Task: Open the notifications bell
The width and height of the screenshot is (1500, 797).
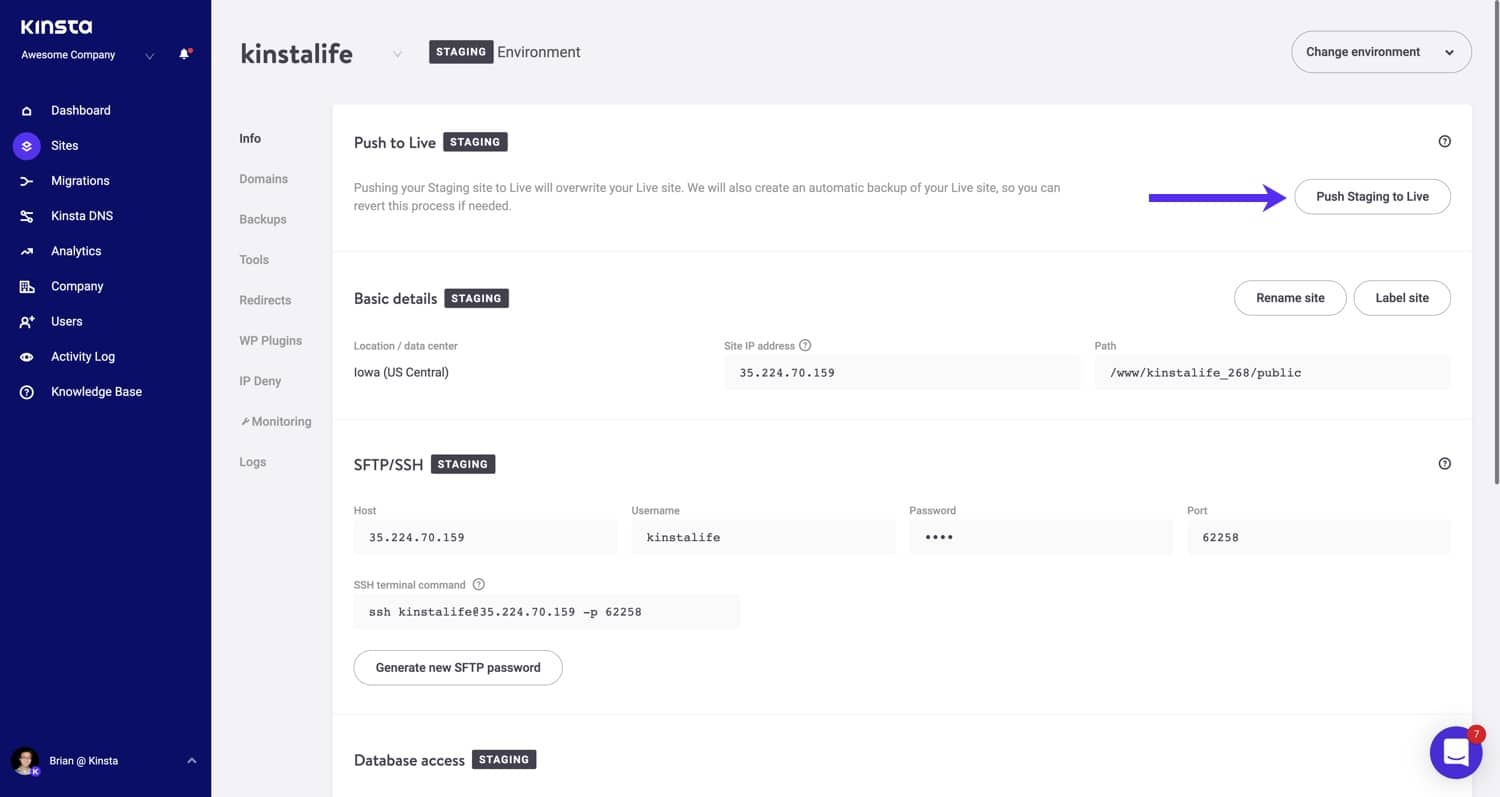Action: (x=184, y=54)
